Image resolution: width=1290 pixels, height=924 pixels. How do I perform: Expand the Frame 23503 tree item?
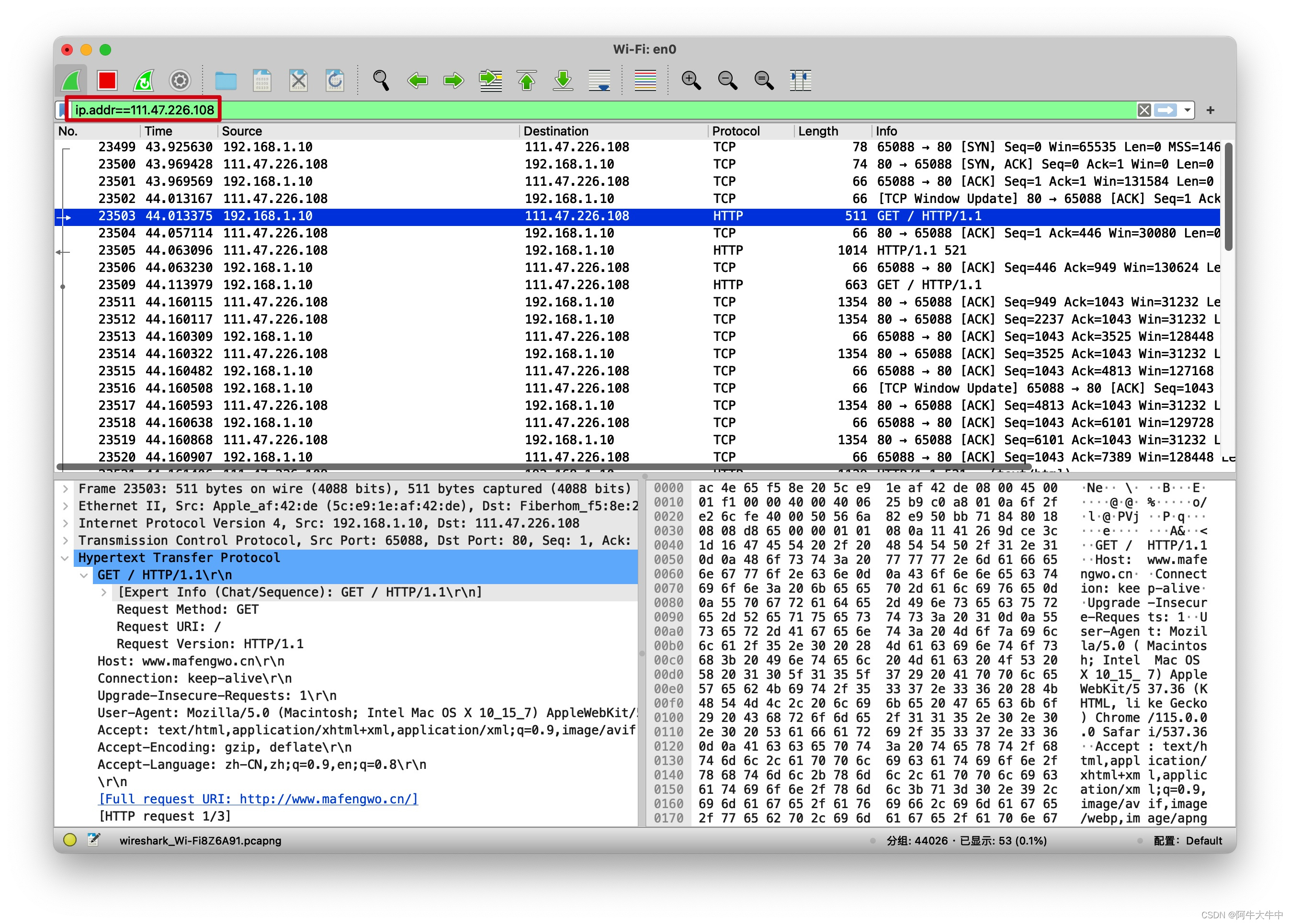point(66,489)
